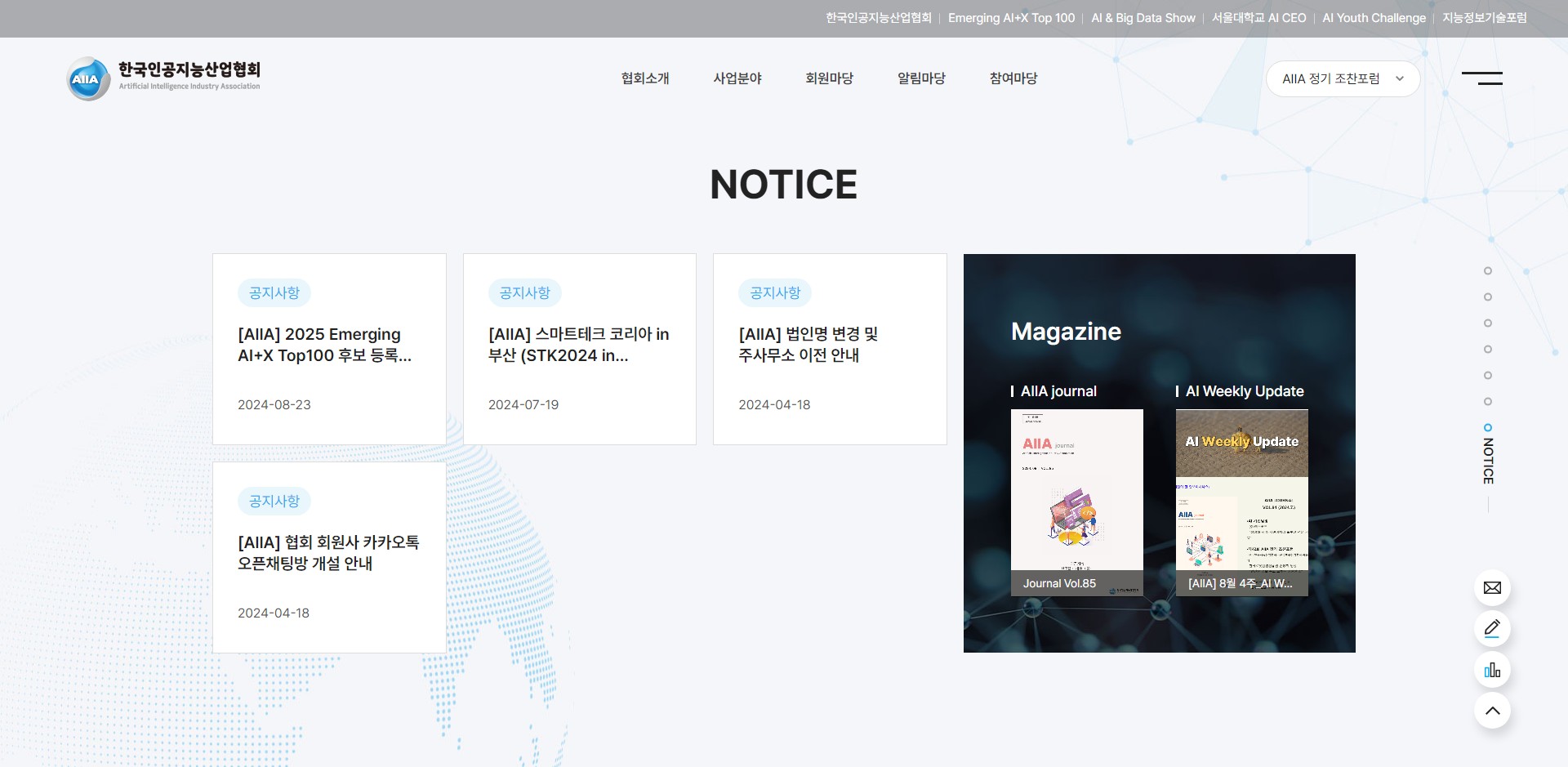Click the envelope mail icon
Image resolution: width=1568 pixels, height=767 pixels.
coord(1492,588)
